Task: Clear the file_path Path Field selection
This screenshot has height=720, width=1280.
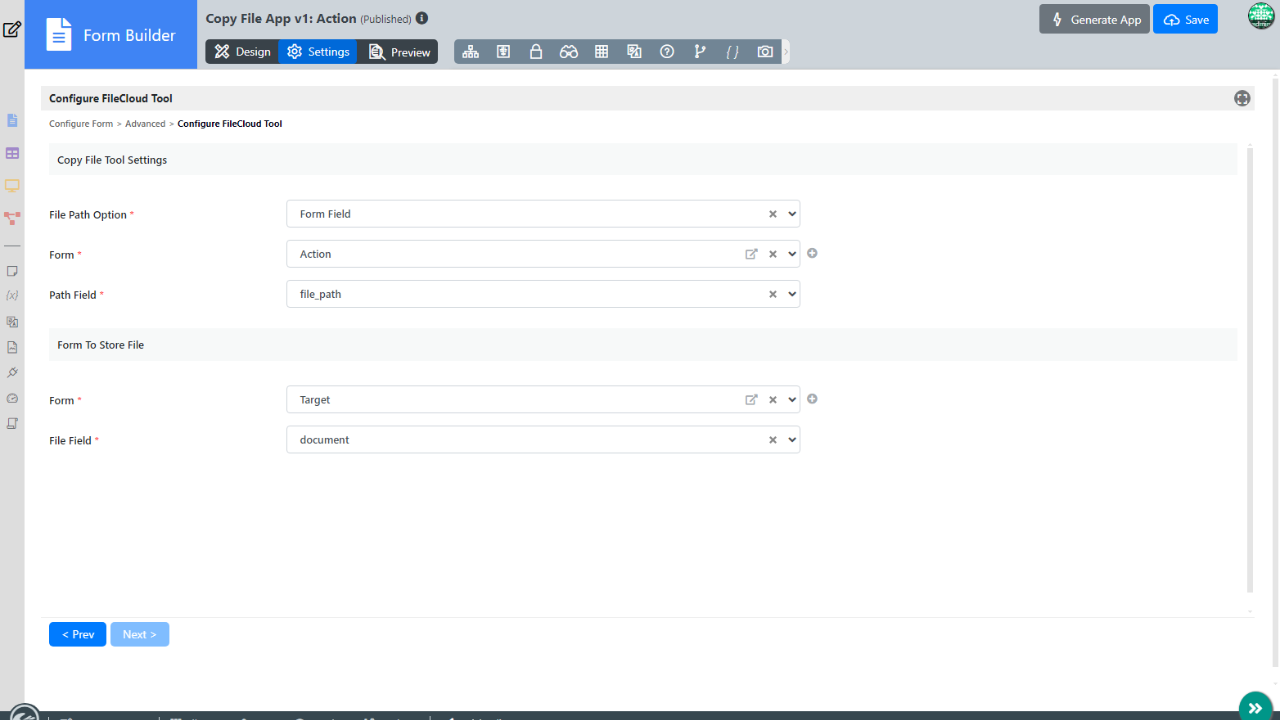Action: (773, 294)
